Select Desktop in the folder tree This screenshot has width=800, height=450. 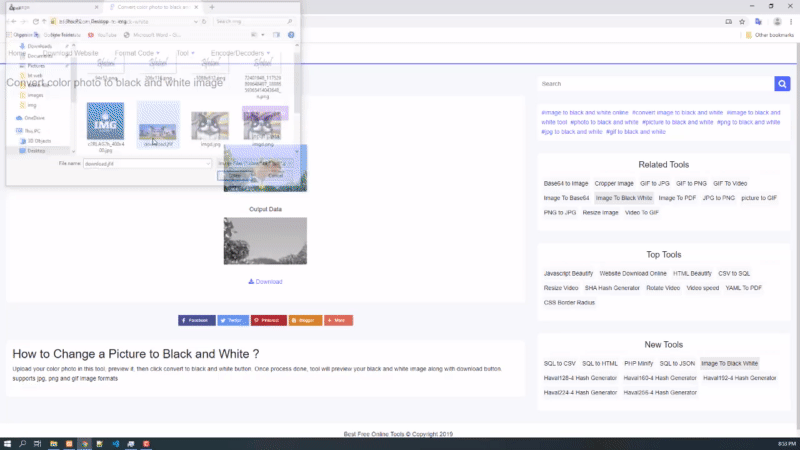pyautogui.click(x=36, y=151)
